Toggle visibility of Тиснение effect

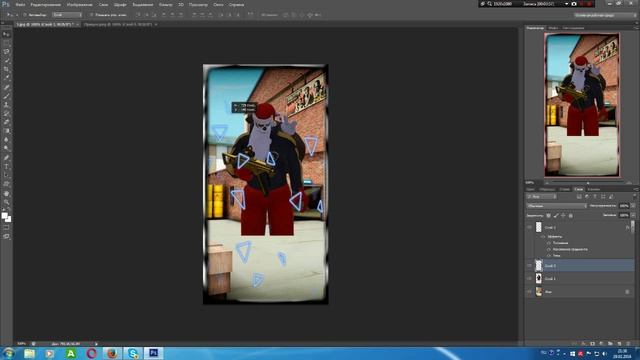[549, 243]
